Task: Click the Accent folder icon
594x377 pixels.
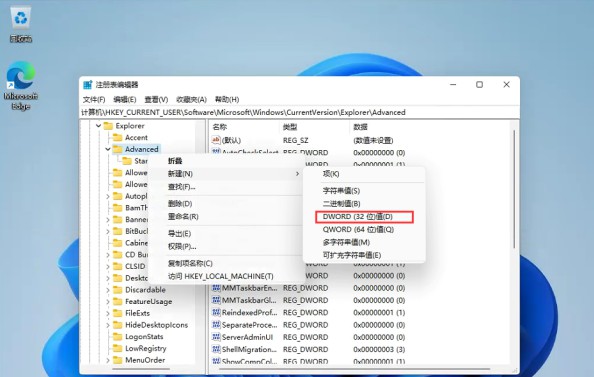Action: click(118, 138)
